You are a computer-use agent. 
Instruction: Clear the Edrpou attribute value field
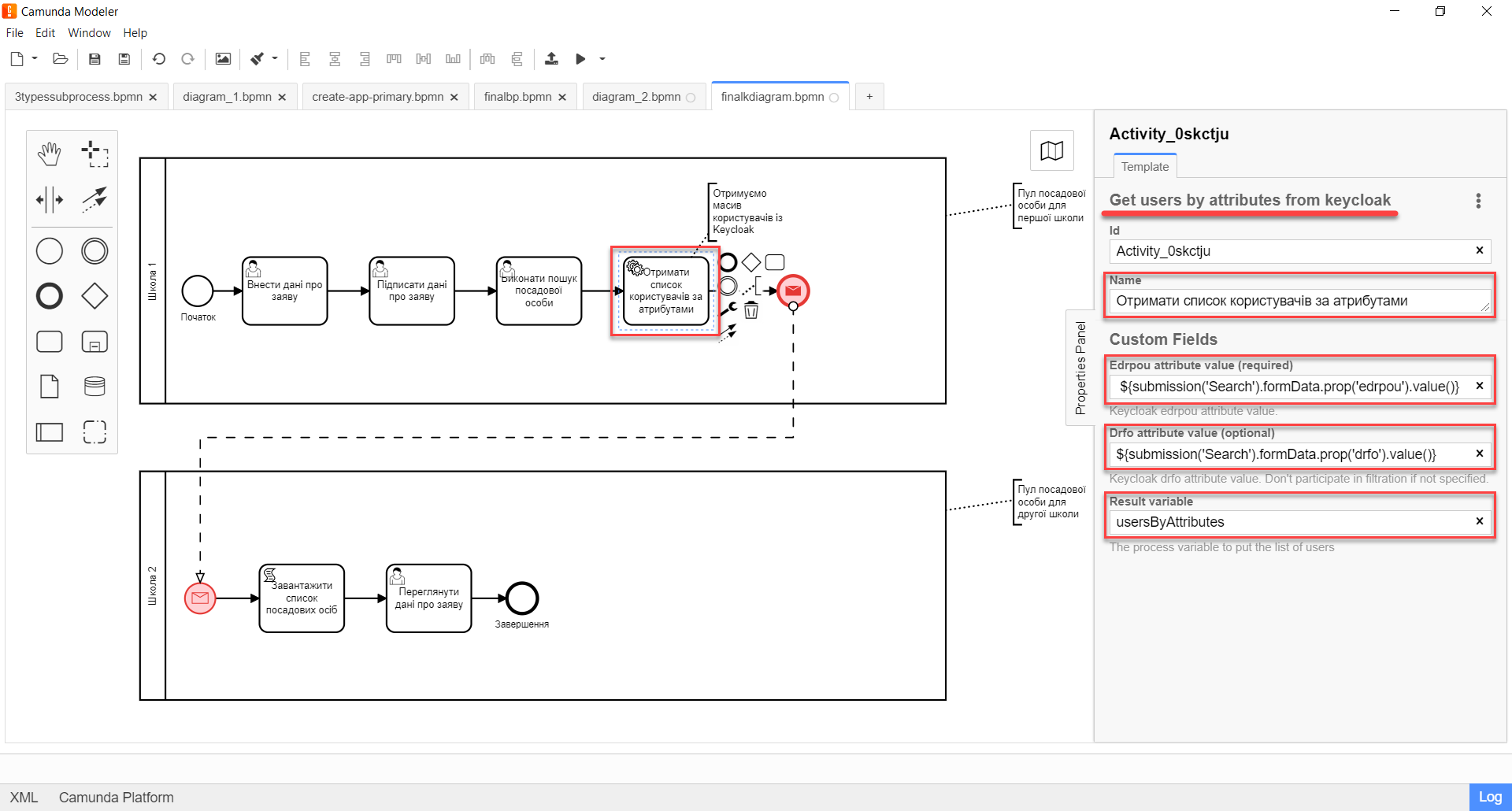click(x=1479, y=386)
